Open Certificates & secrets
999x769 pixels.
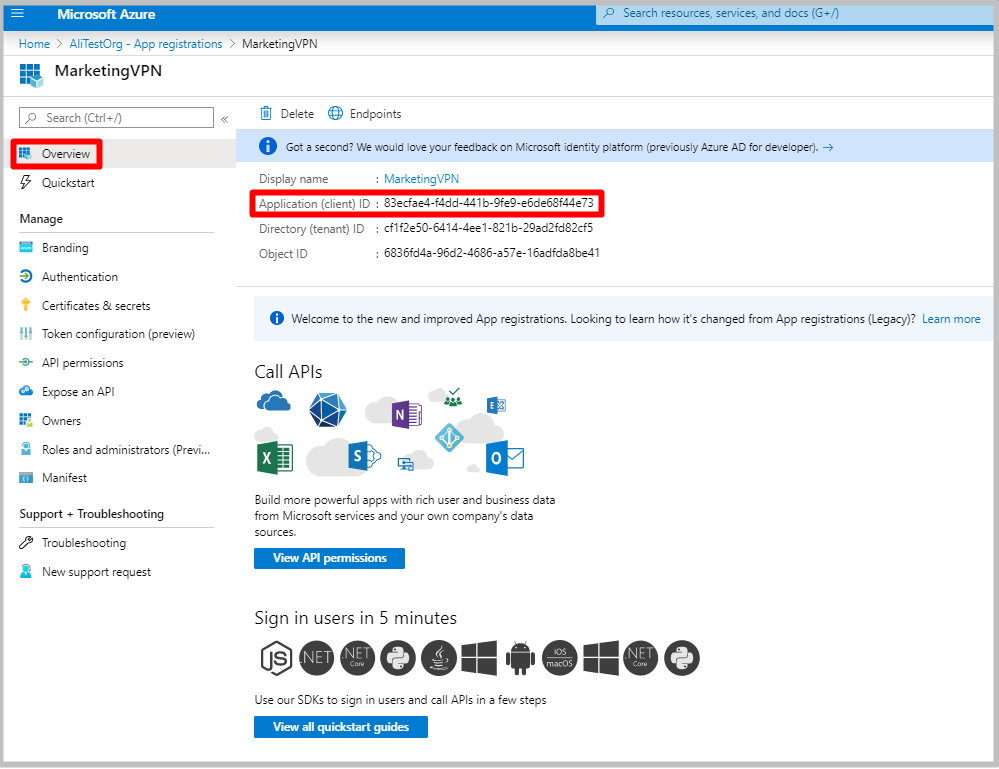(96, 306)
